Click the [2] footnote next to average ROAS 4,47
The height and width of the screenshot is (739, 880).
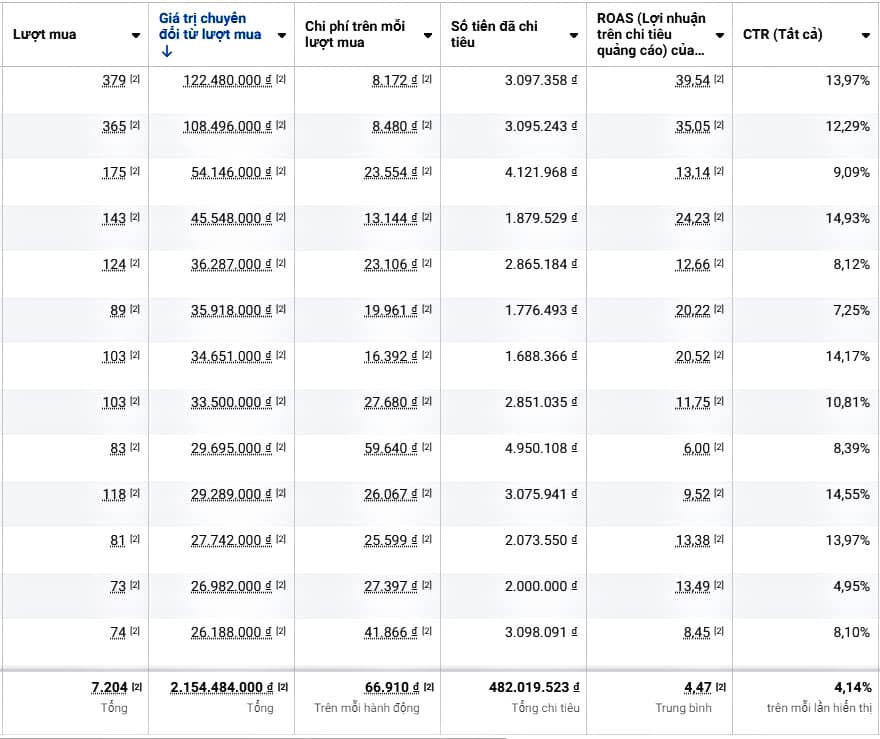coord(720,687)
